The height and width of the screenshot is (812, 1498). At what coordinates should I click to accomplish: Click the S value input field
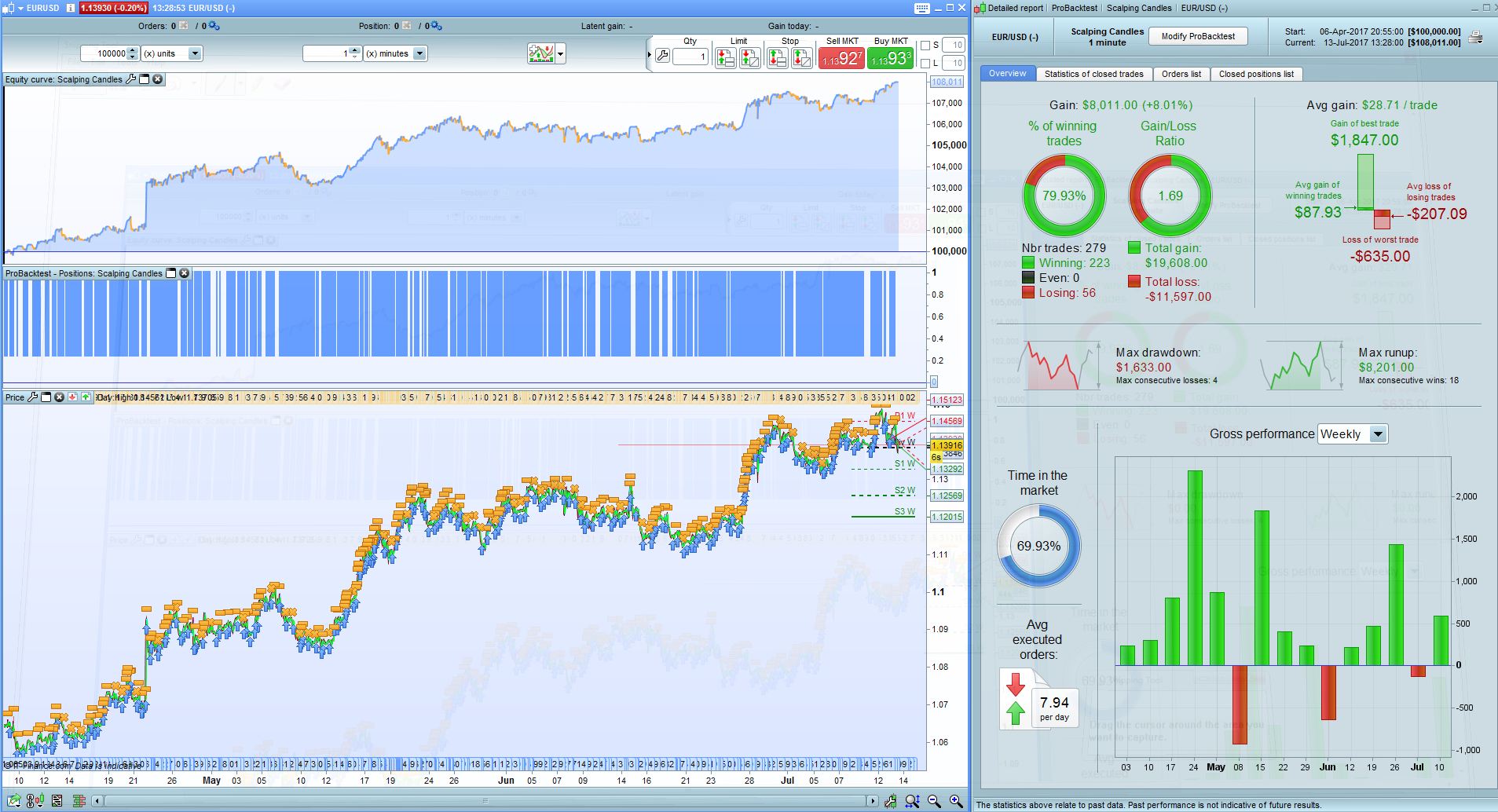pyautogui.click(x=953, y=45)
